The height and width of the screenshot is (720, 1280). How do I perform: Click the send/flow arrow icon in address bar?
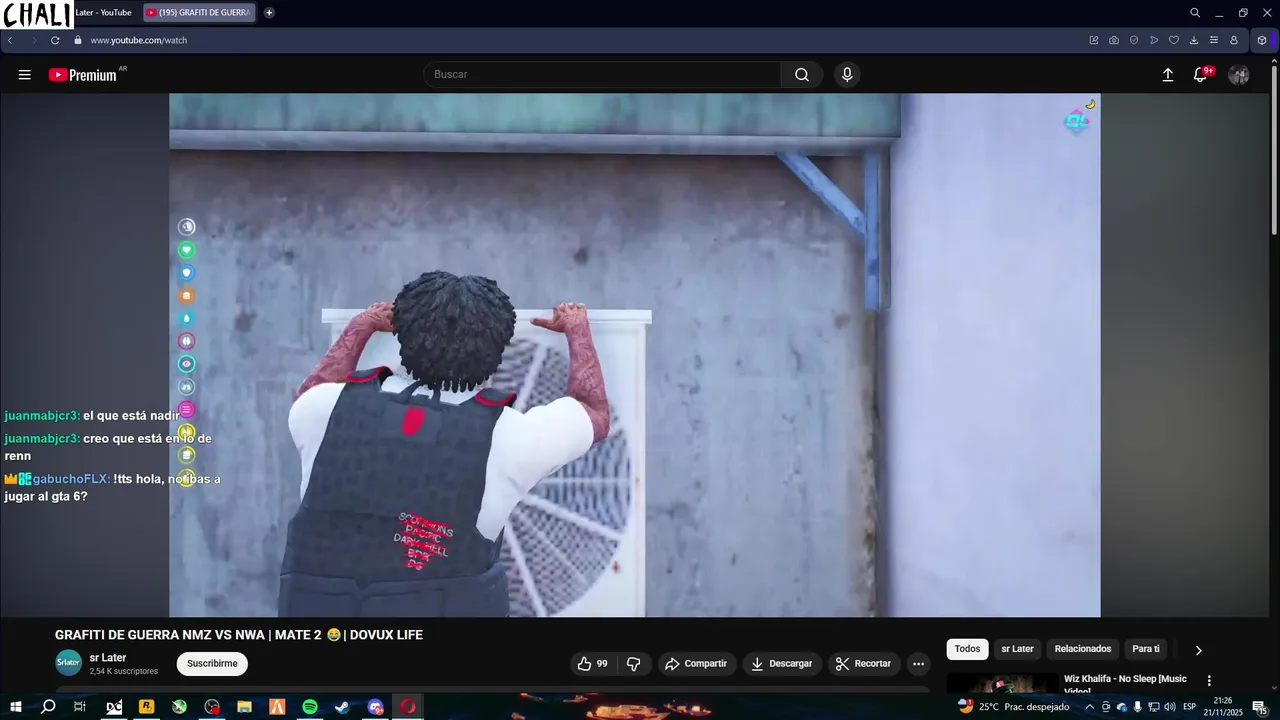tap(1154, 40)
